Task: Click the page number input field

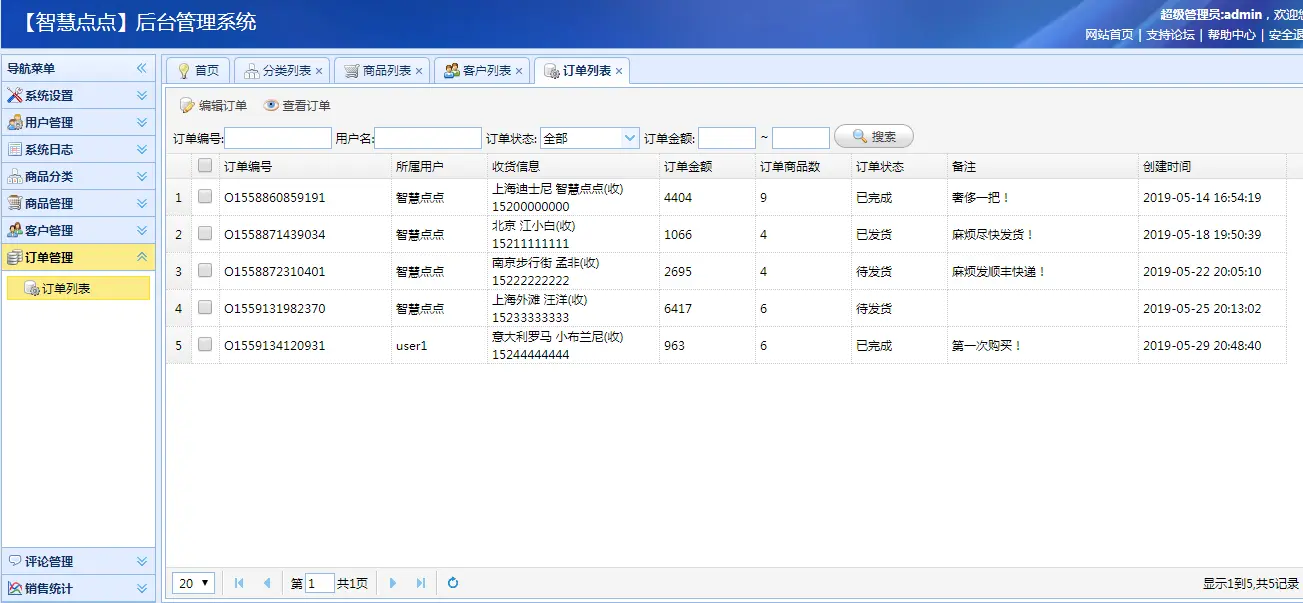Action: (320, 583)
